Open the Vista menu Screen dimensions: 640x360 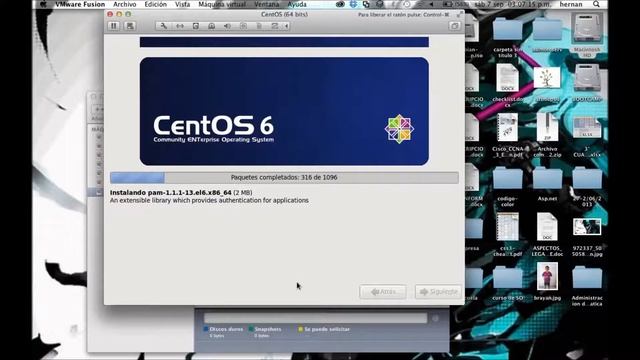[182, 4]
